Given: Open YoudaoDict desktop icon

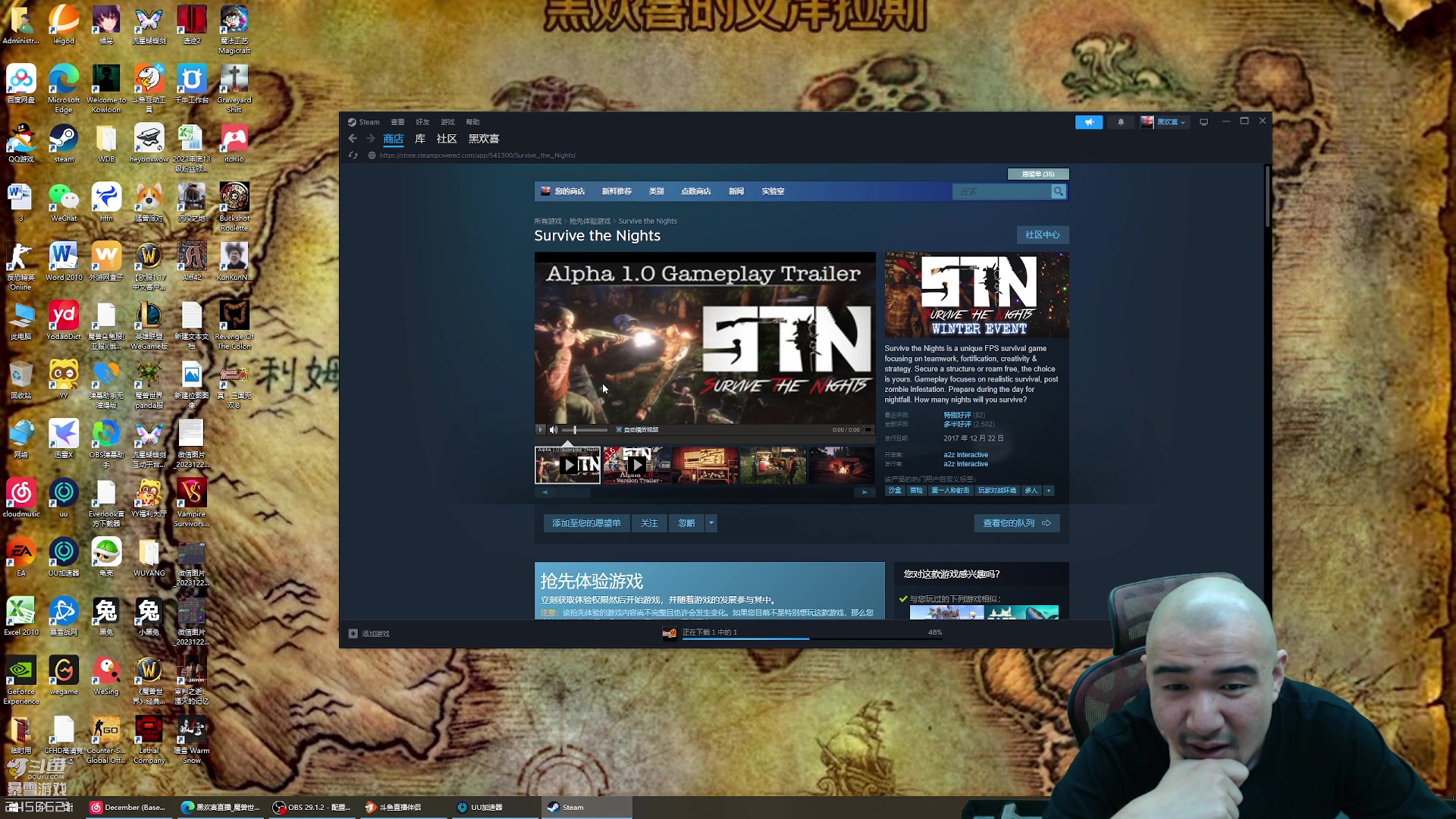Looking at the screenshot, I should click(x=64, y=321).
